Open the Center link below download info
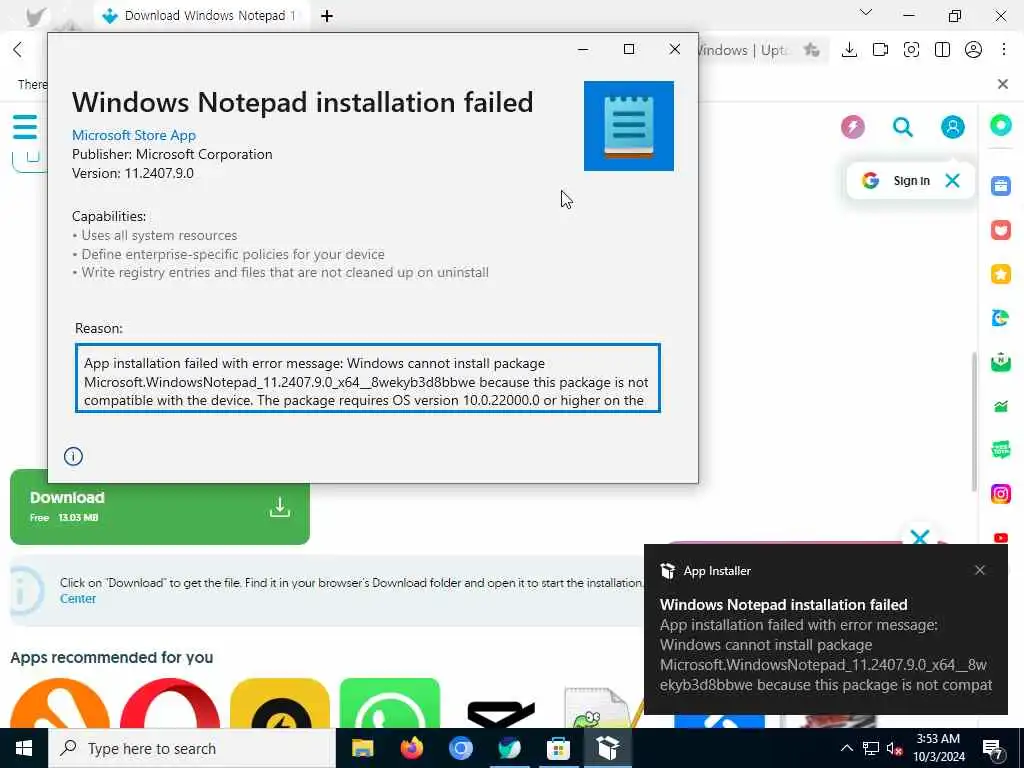This screenshot has width=1024, height=768. pyautogui.click(x=78, y=599)
